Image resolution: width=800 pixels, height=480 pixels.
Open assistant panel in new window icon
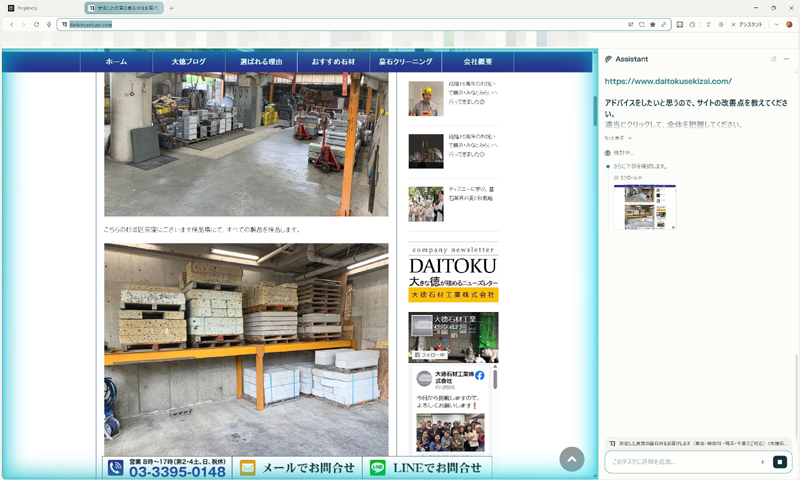(x=773, y=59)
